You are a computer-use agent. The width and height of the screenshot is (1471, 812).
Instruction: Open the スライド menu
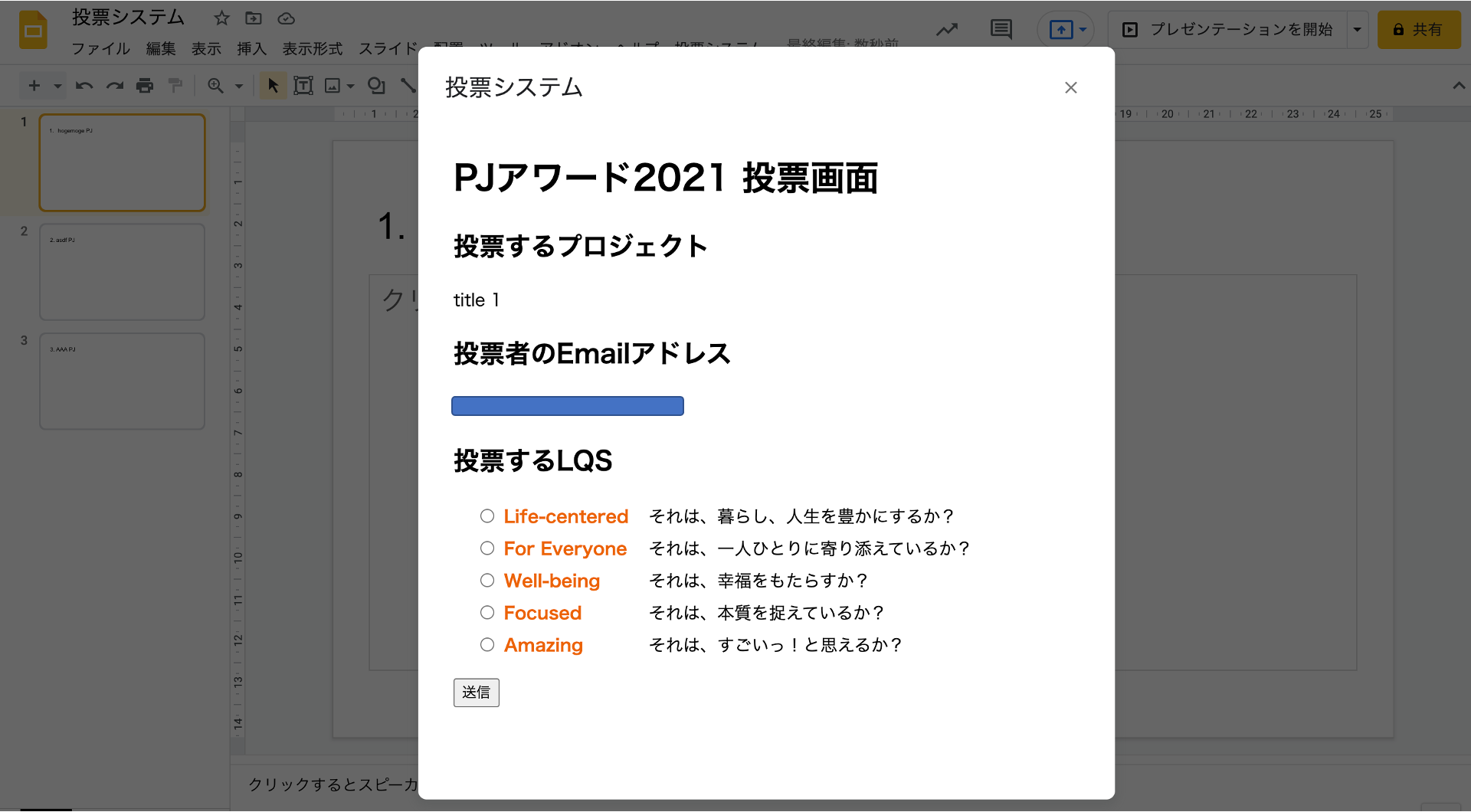coord(388,48)
